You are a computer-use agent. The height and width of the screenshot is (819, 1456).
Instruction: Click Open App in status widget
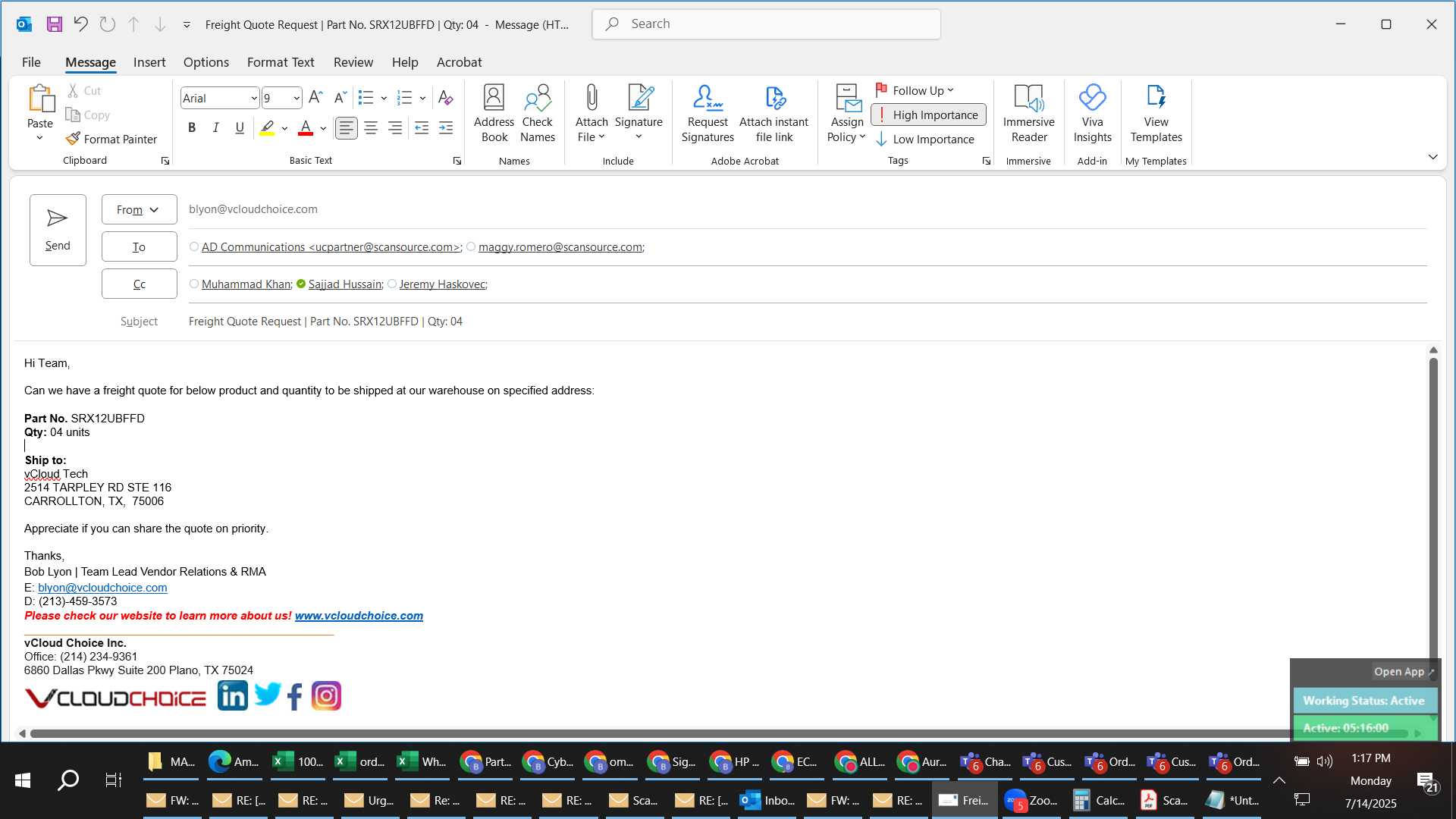1404,671
